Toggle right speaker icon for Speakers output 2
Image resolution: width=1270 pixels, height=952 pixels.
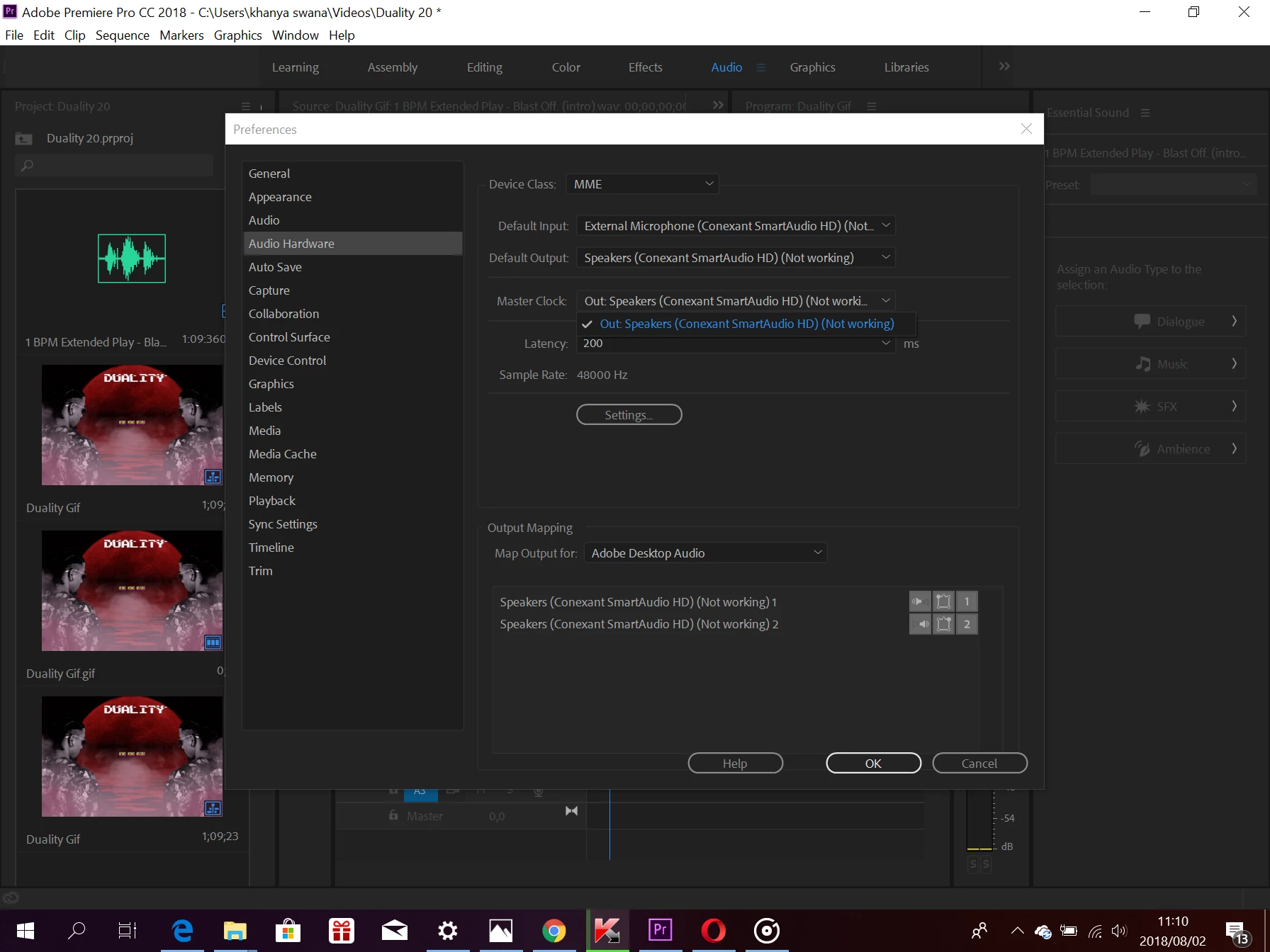pyautogui.click(x=920, y=624)
